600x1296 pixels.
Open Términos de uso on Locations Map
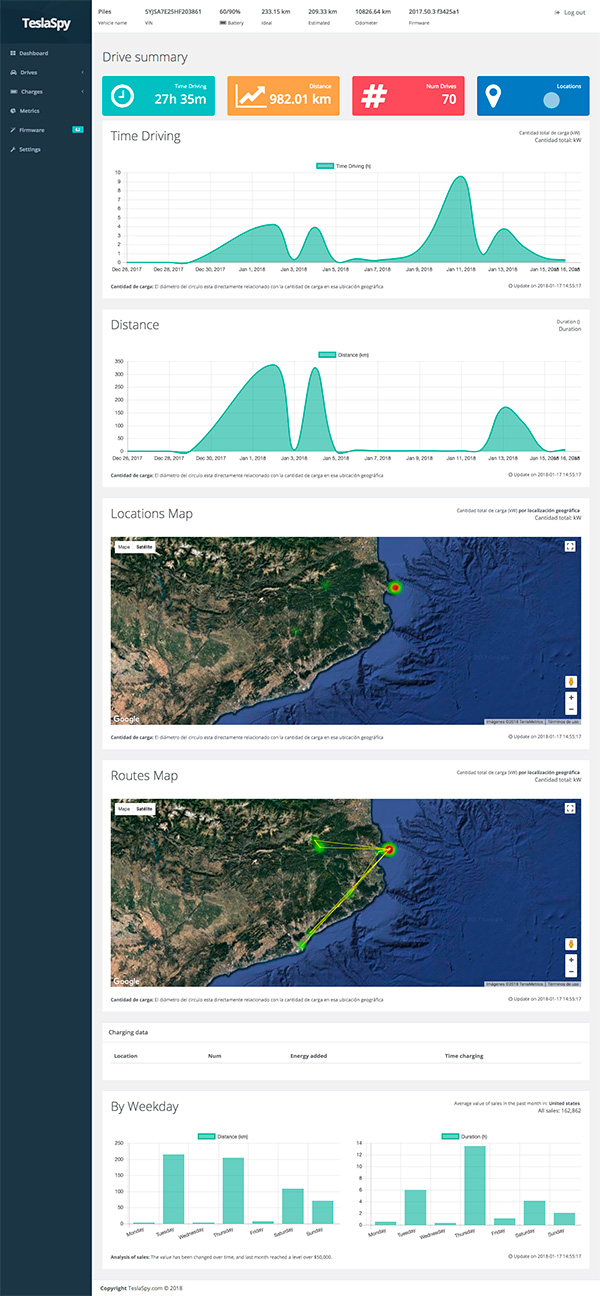tap(564, 721)
